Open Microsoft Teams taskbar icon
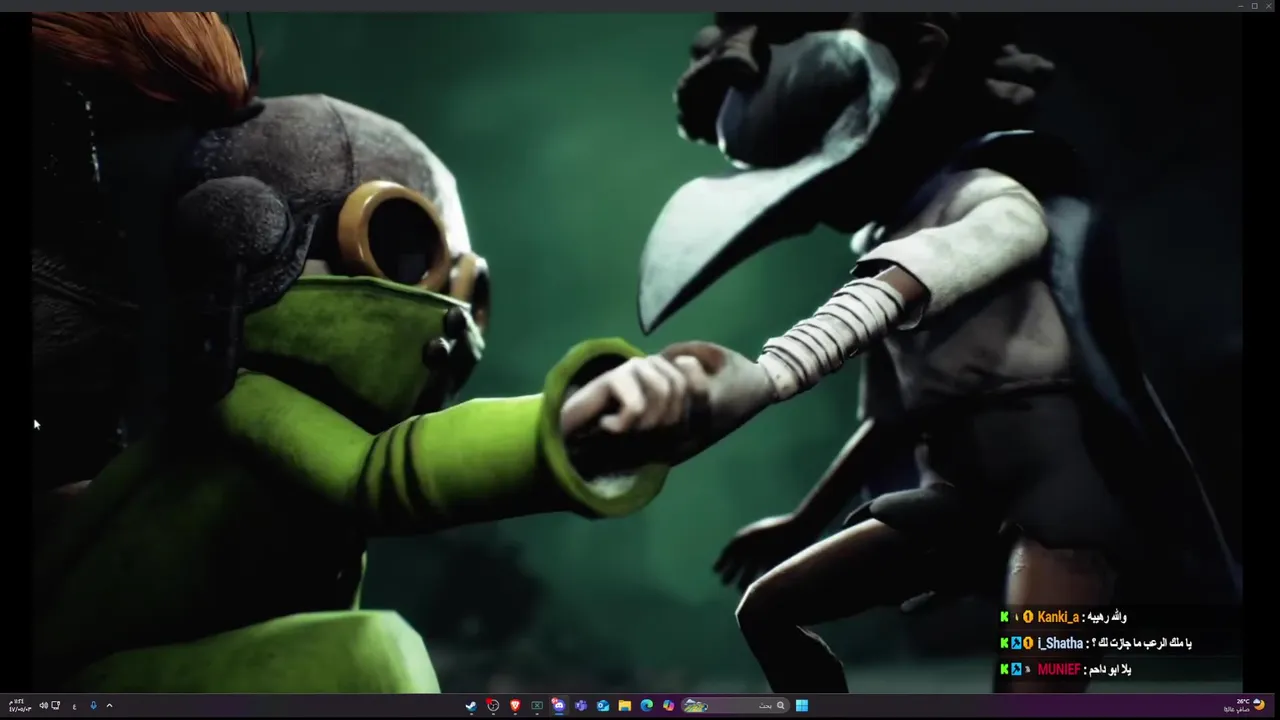 (581, 706)
